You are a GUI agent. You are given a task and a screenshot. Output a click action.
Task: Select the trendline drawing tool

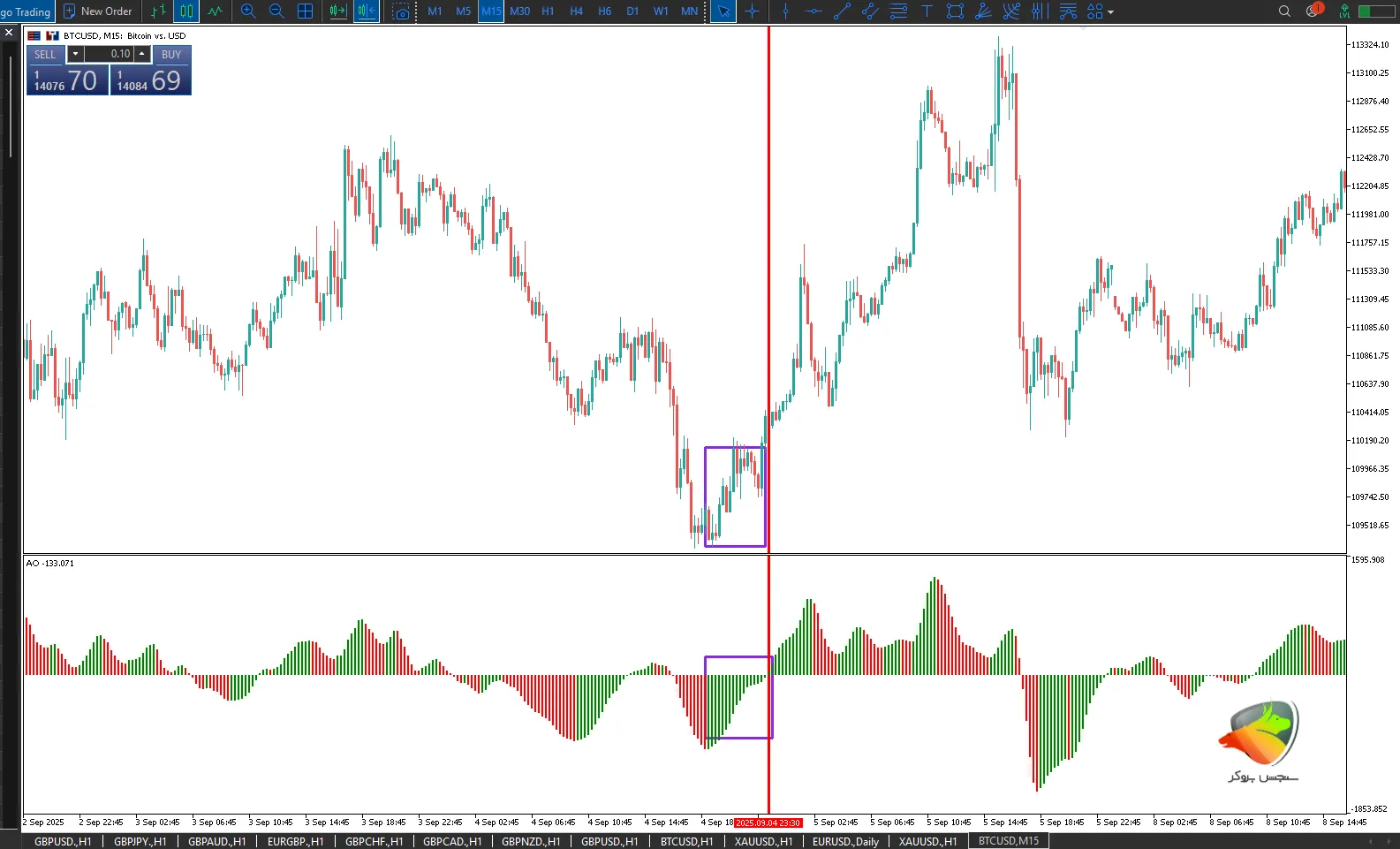click(842, 11)
